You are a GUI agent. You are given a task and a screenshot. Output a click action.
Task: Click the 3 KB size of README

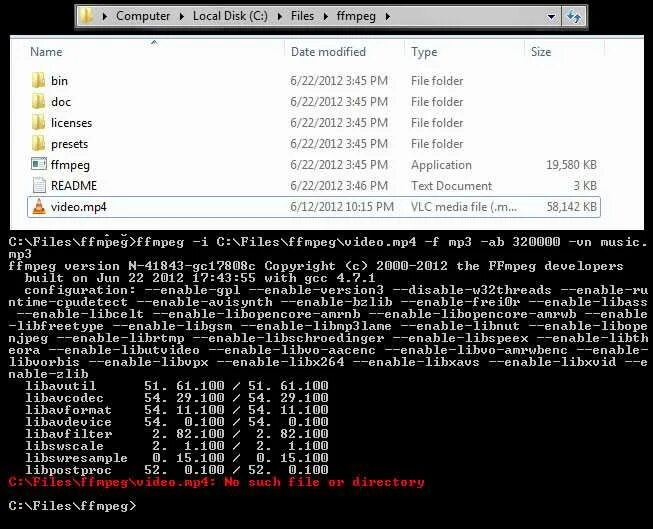585,186
